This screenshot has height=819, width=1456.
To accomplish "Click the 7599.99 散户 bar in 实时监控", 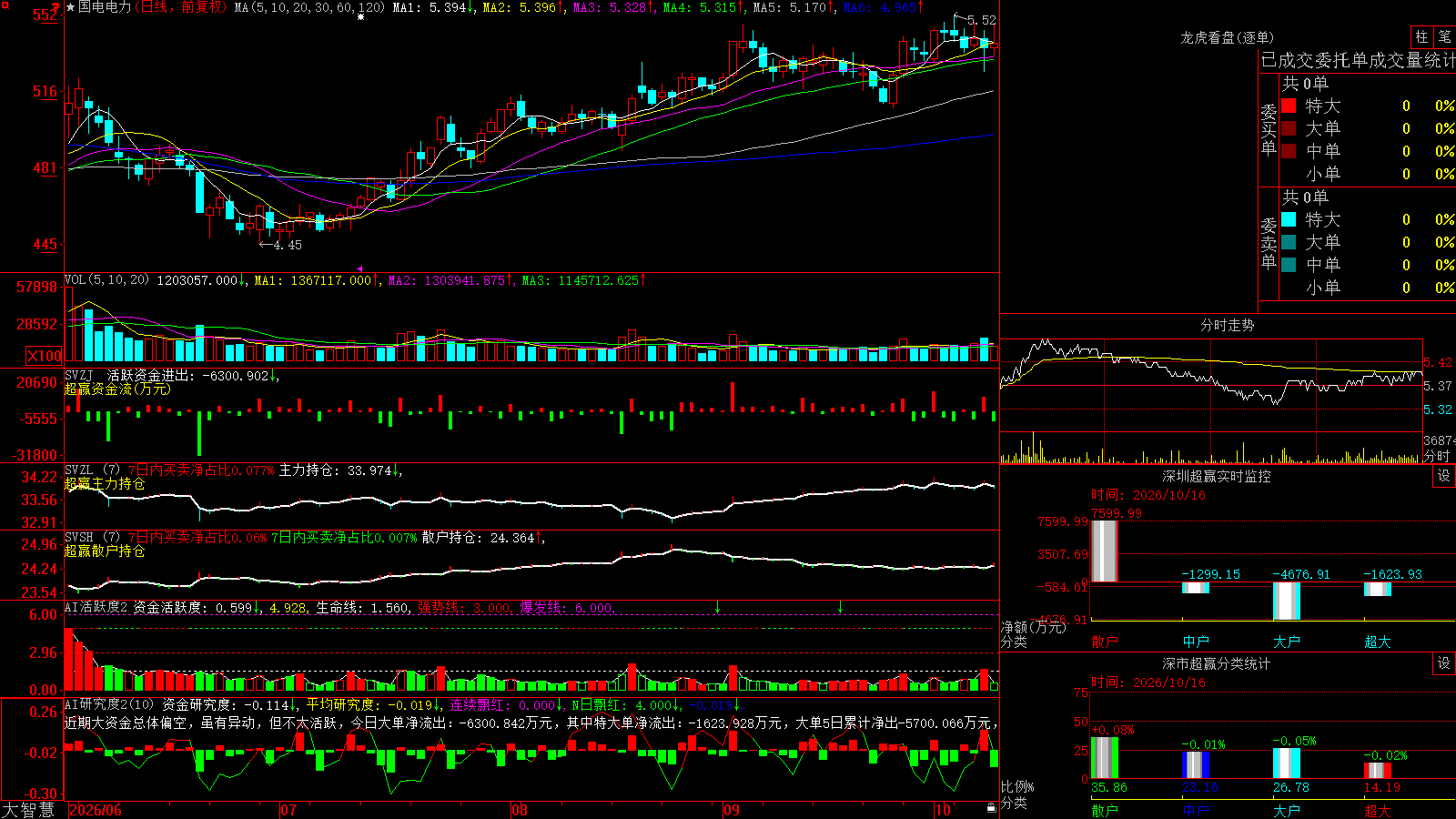I will (1105, 551).
